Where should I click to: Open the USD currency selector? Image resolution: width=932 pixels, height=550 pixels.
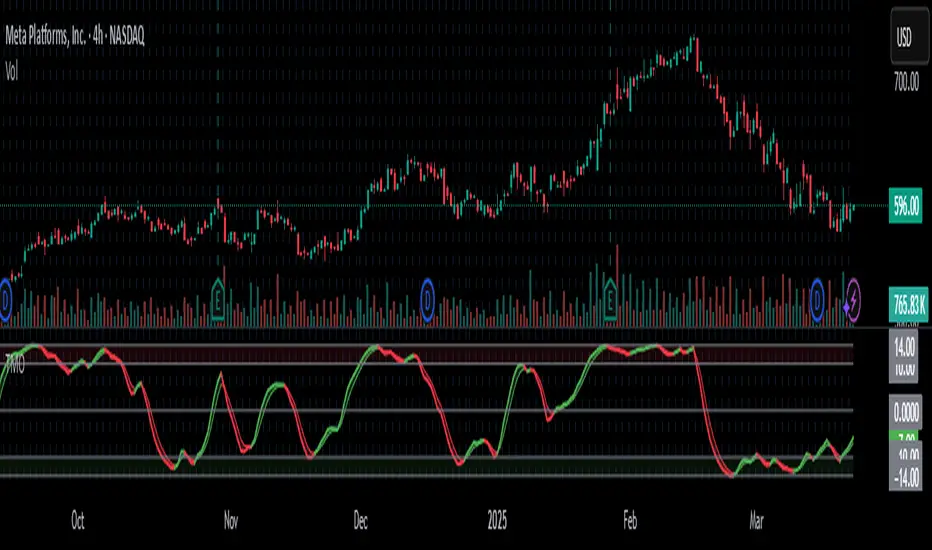[909, 37]
